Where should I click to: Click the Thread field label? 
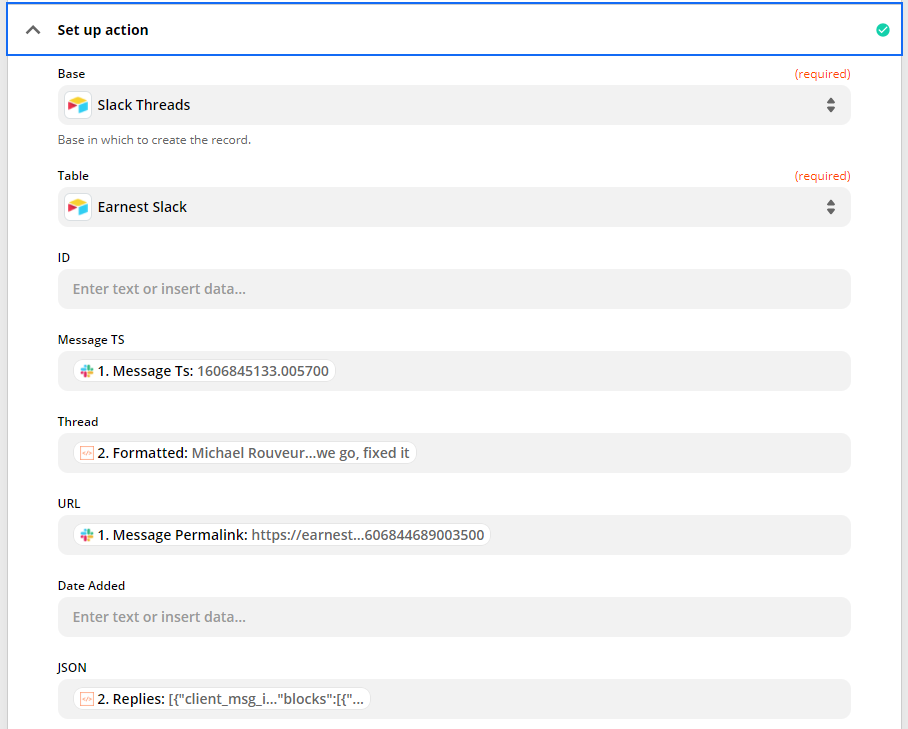point(78,422)
